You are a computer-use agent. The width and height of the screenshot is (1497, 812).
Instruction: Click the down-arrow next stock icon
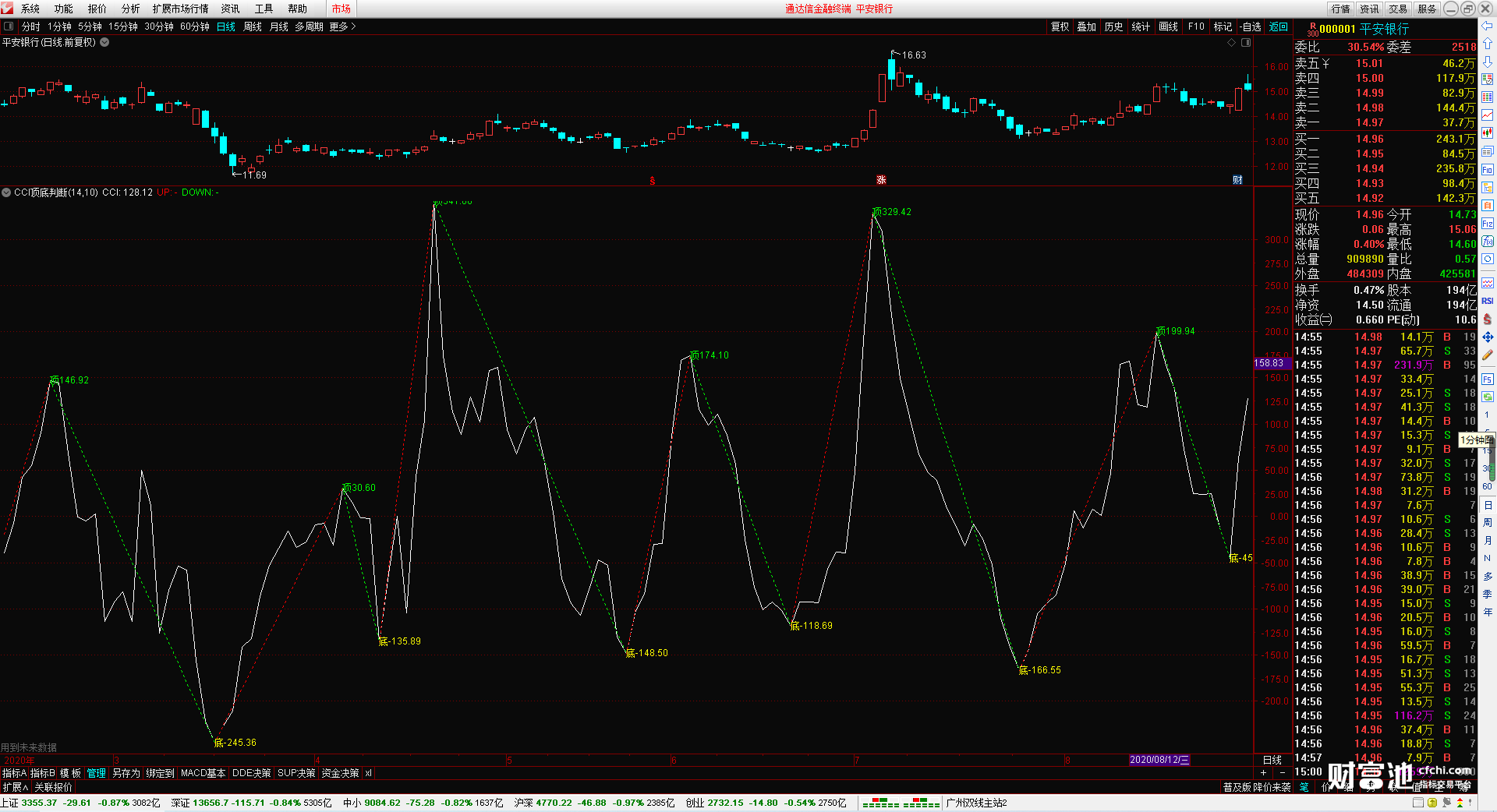point(1488,61)
